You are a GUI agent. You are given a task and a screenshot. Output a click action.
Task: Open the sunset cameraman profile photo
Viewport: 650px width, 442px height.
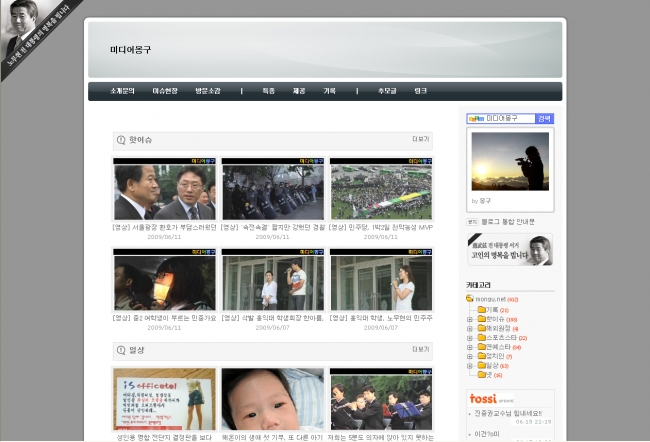(x=510, y=161)
